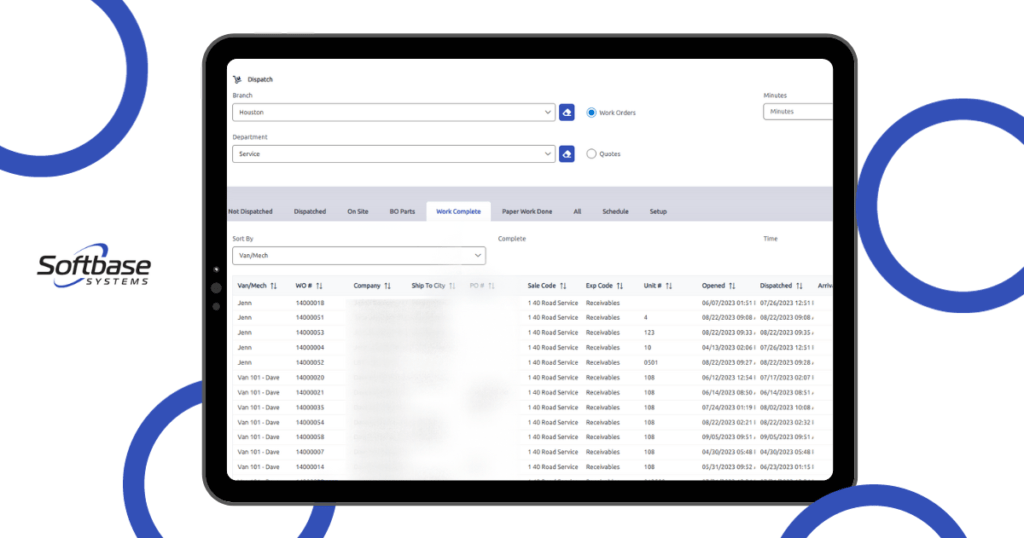Image resolution: width=1024 pixels, height=538 pixels.
Task: Click work order number 14000004
Action: (x=310, y=347)
